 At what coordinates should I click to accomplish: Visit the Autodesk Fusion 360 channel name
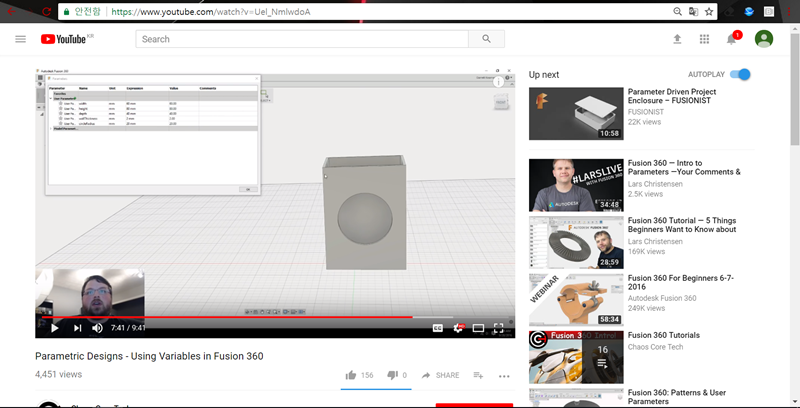pos(662,298)
